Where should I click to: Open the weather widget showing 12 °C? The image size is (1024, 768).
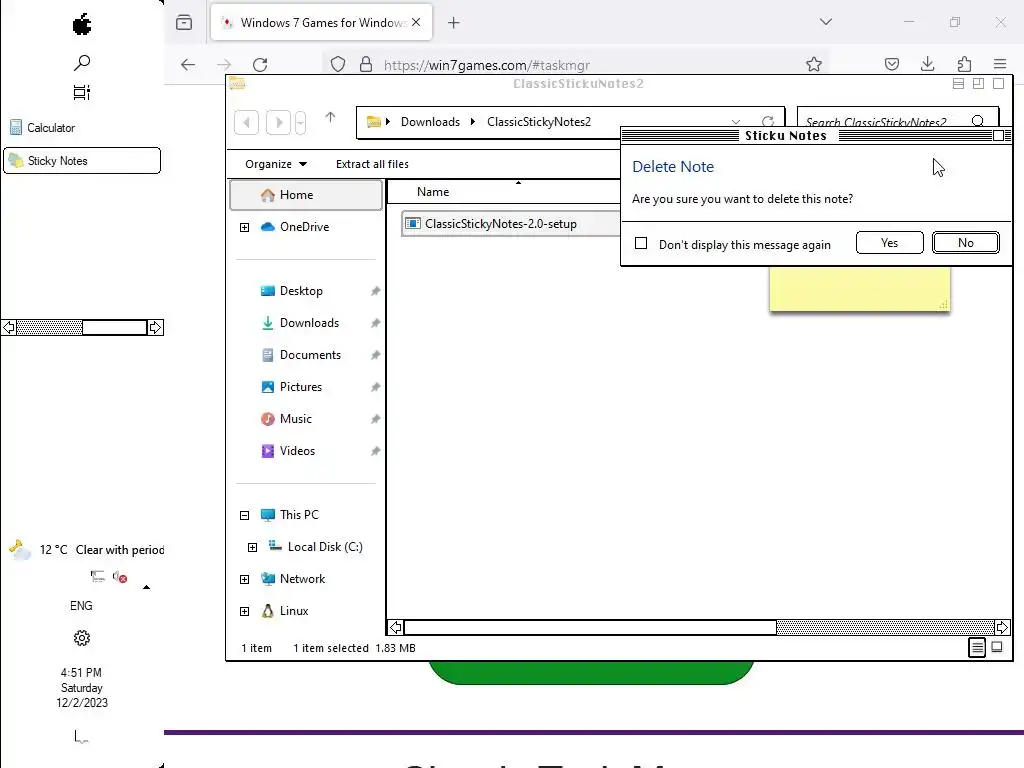[86, 550]
